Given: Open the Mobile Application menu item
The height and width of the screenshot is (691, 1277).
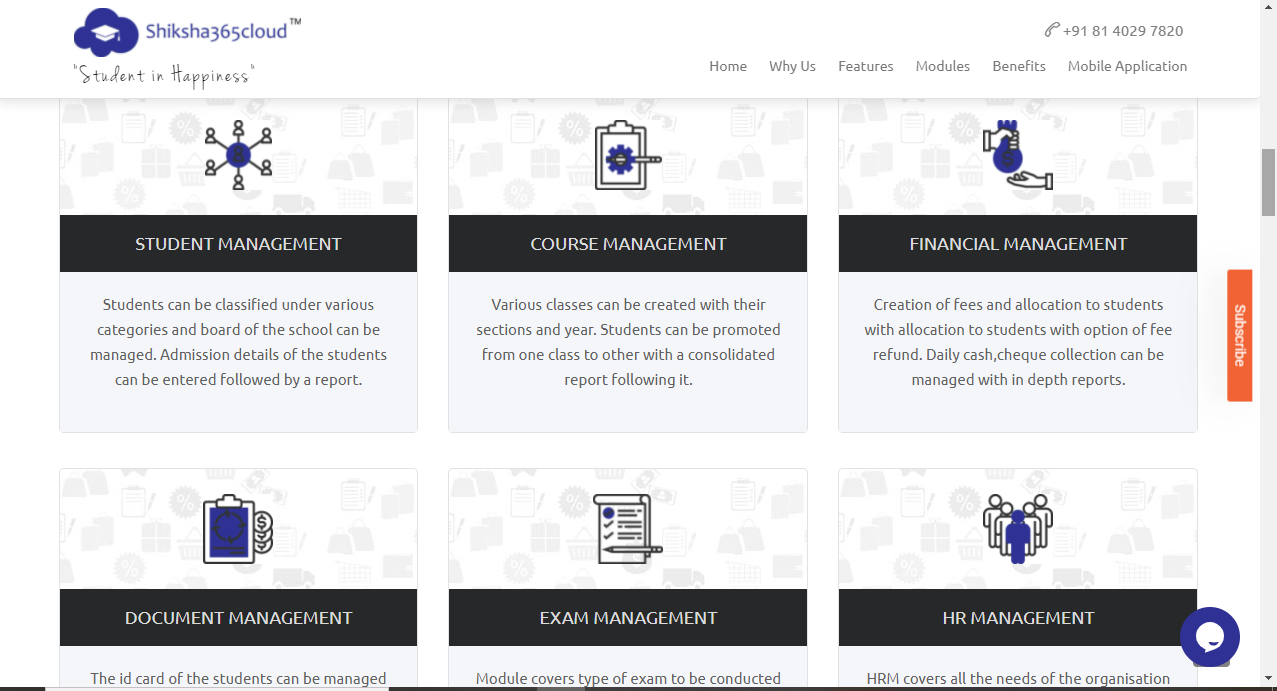Looking at the screenshot, I should (1127, 66).
